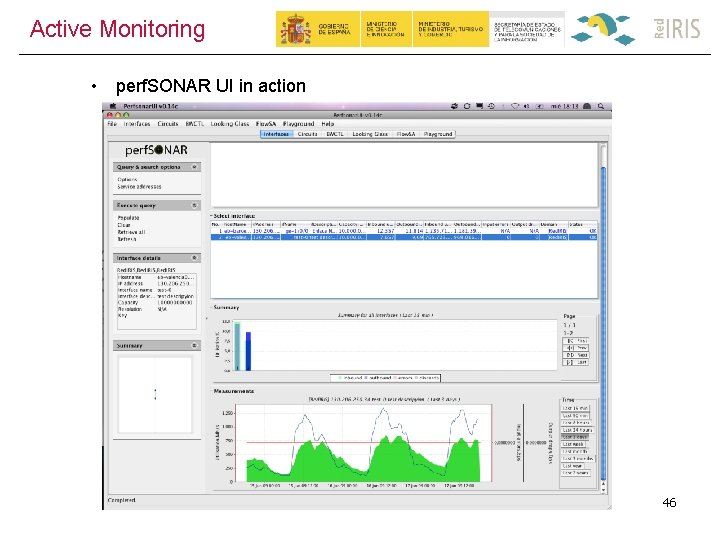This screenshot has width=720, height=540.
Task: Switch to the Playground tab
Action: pos(438,134)
